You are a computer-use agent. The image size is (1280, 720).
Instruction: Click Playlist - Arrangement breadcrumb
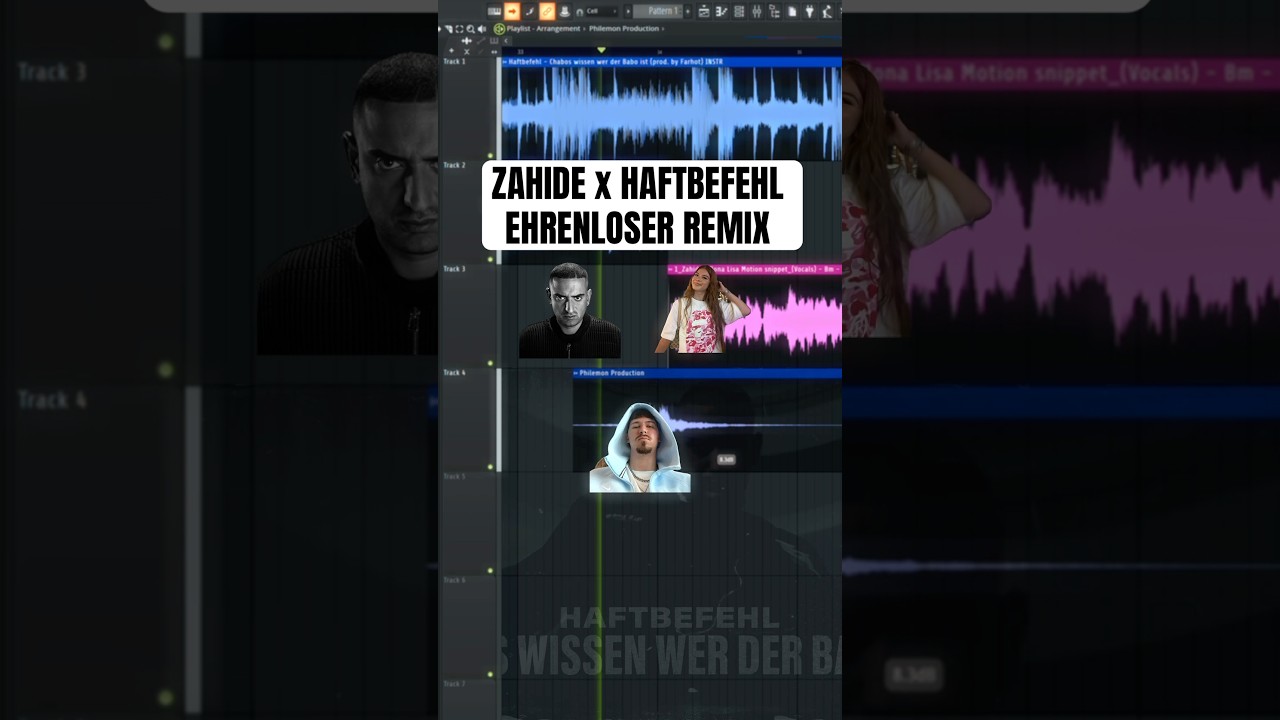click(543, 29)
